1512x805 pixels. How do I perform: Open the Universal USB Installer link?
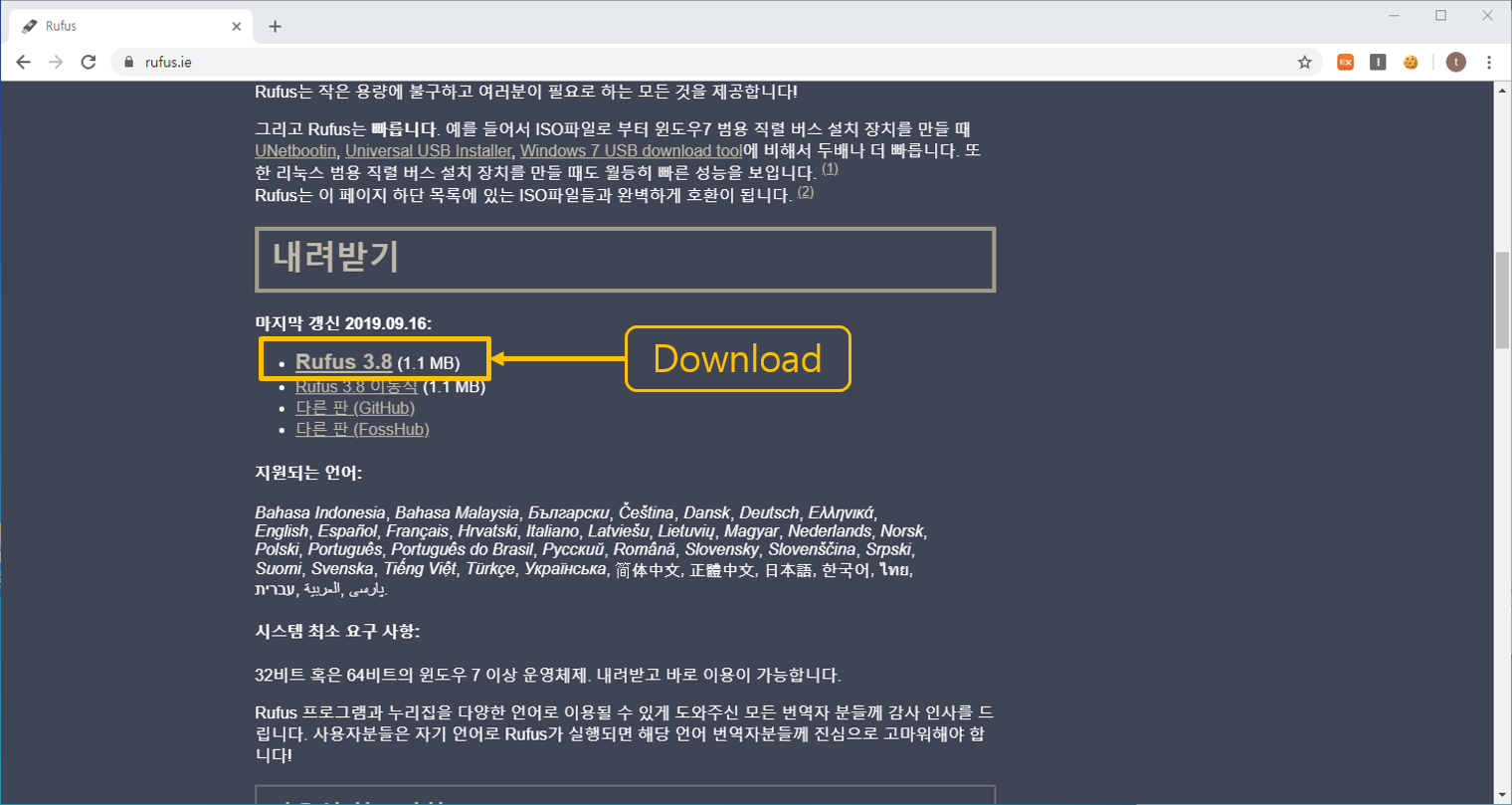pos(429,151)
